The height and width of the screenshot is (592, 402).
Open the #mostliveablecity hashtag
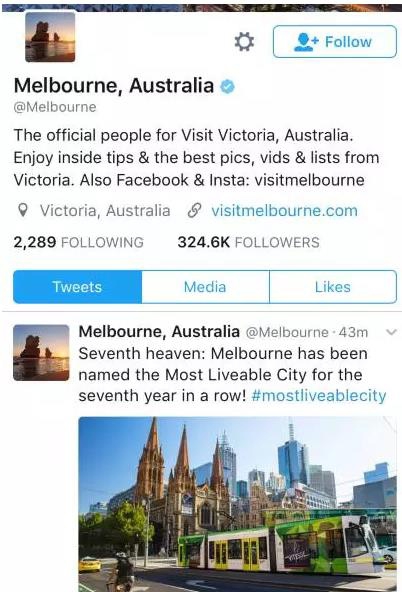pos(319,396)
